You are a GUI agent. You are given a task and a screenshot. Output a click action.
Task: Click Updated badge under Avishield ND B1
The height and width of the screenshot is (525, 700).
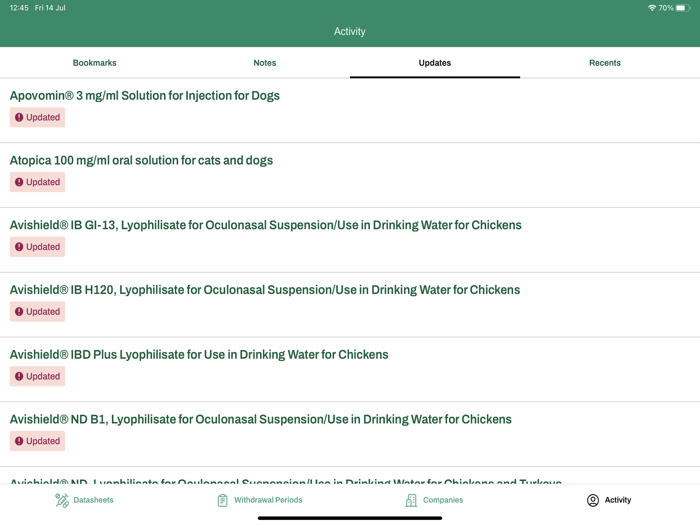pyautogui.click(x=38, y=441)
